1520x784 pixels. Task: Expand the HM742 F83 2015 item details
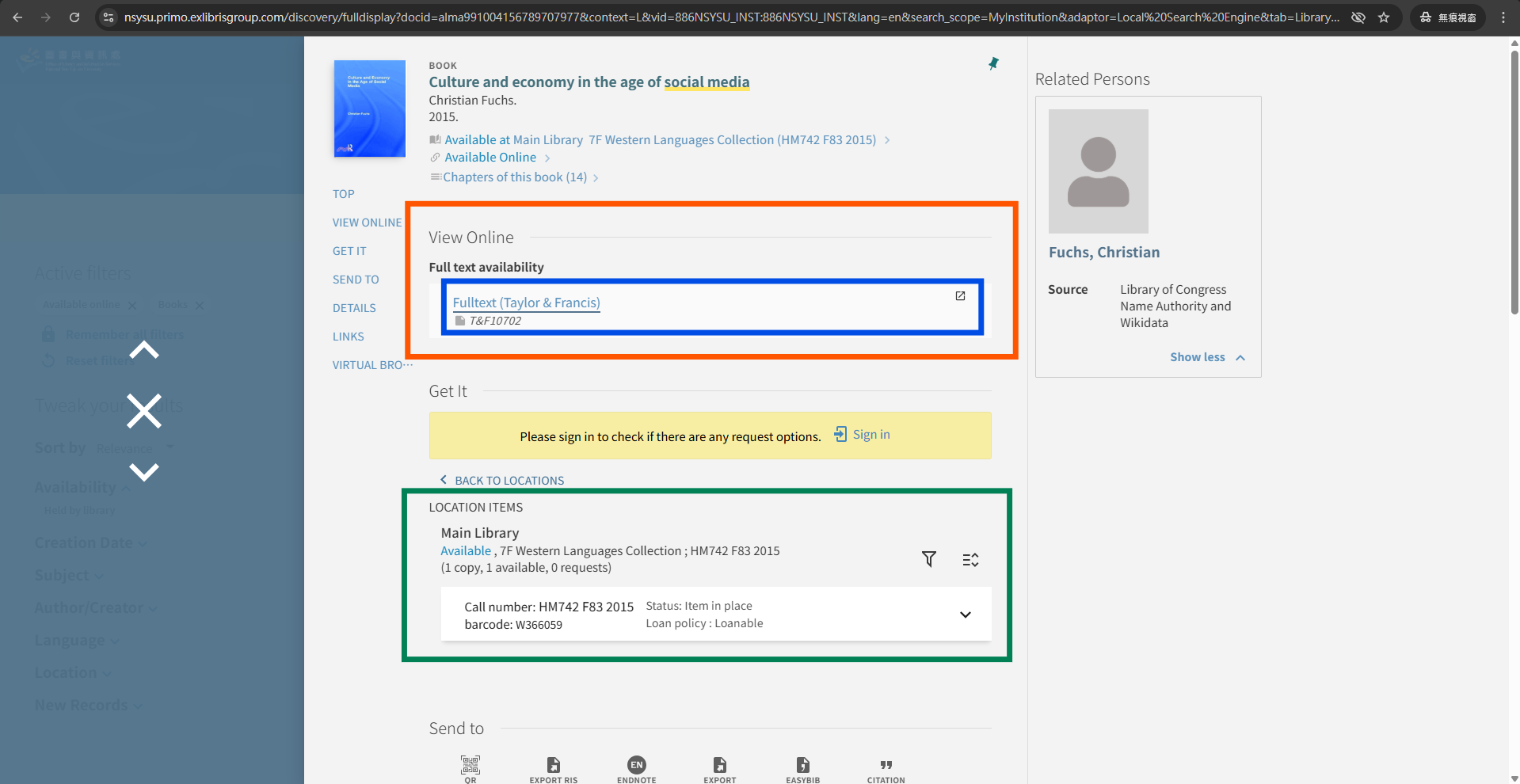(965, 615)
